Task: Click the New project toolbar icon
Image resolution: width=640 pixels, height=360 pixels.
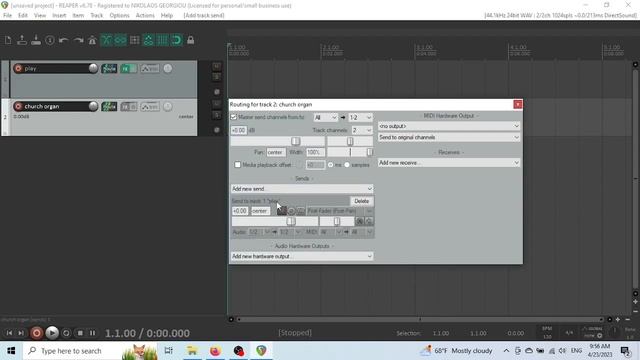Action: (x=8, y=40)
